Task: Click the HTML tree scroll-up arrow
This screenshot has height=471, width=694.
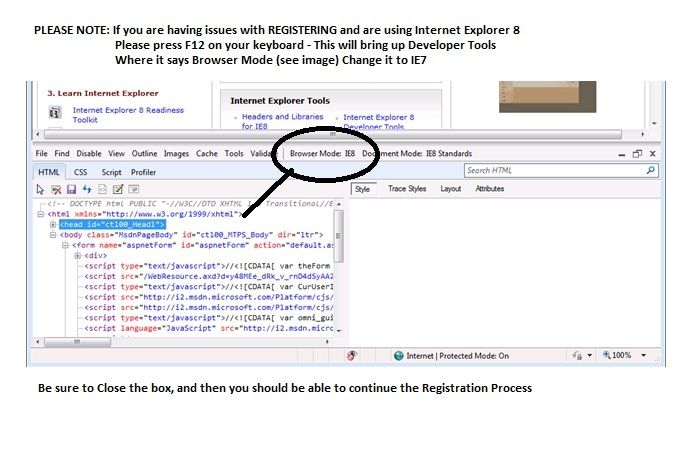Action: (339, 204)
